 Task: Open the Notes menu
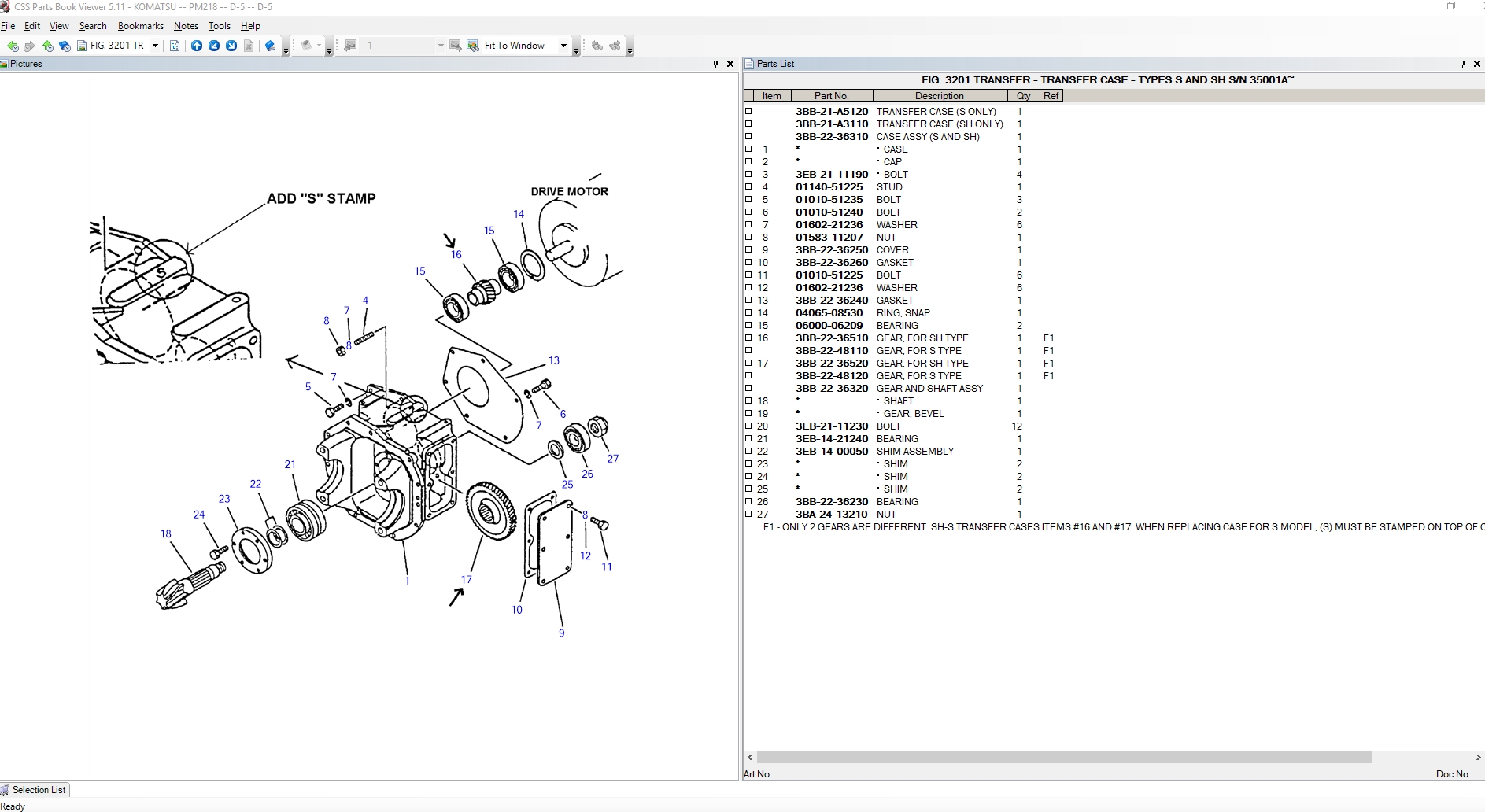click(x=186, y=26)
